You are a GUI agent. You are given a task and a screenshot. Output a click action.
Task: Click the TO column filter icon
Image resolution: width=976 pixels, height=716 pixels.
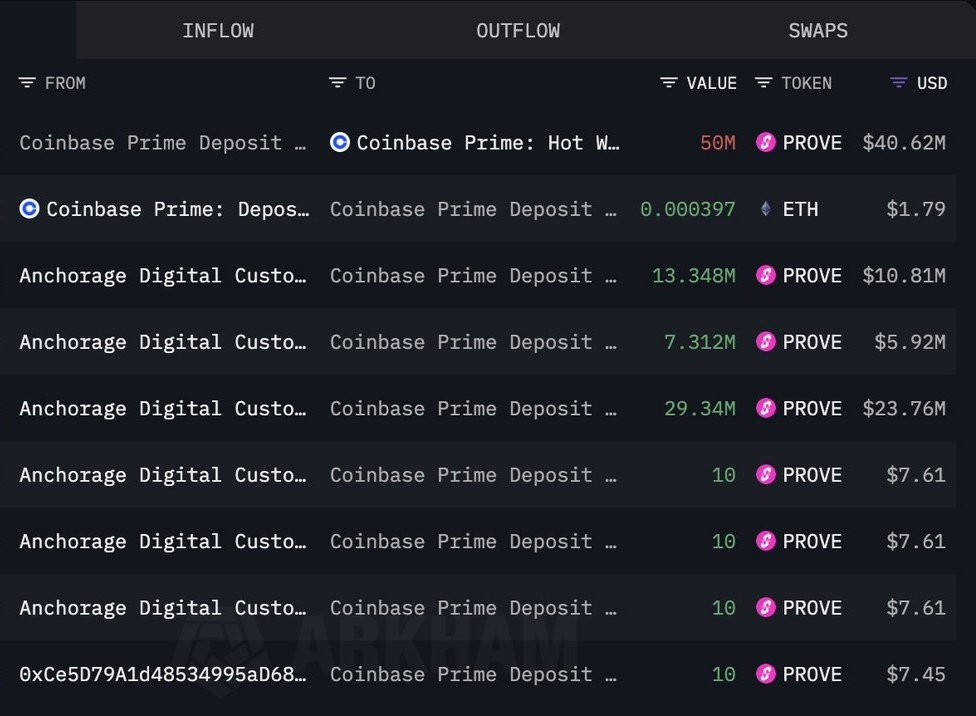[x=338, y=83]
